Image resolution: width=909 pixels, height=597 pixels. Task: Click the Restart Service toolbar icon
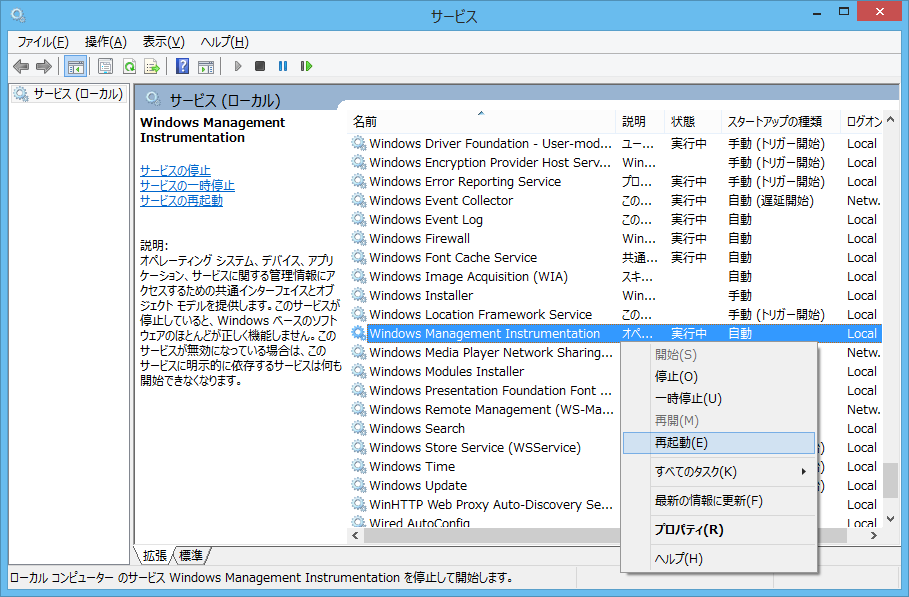pos(306,66)
